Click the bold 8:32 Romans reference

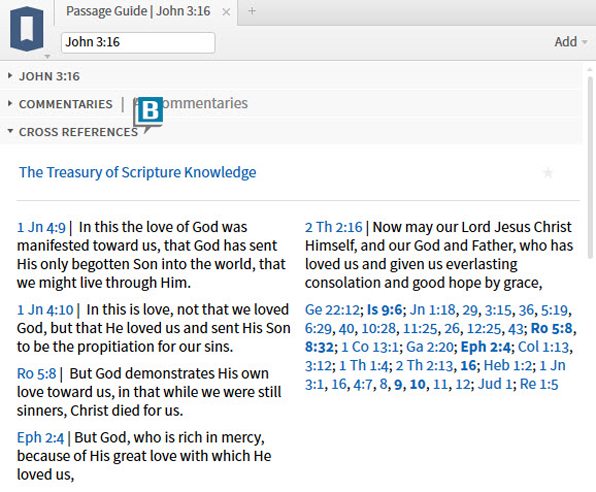(319, 347)
